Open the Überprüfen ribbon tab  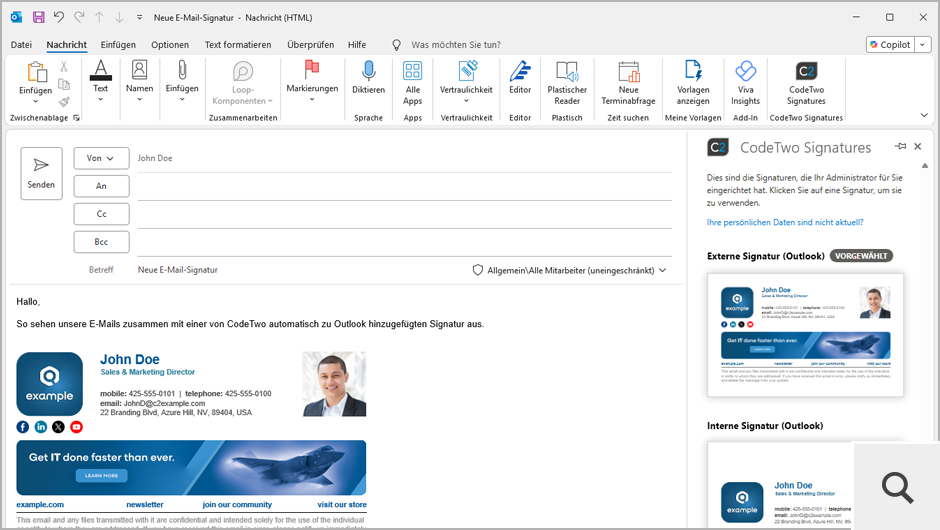311,44
